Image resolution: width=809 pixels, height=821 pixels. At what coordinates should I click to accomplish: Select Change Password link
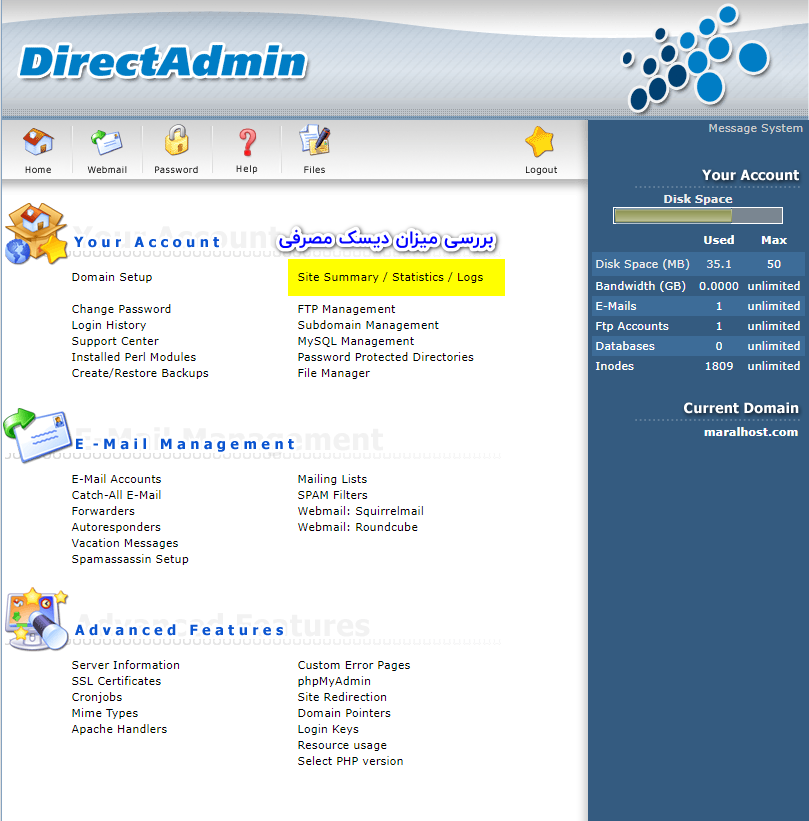point(121,309)
